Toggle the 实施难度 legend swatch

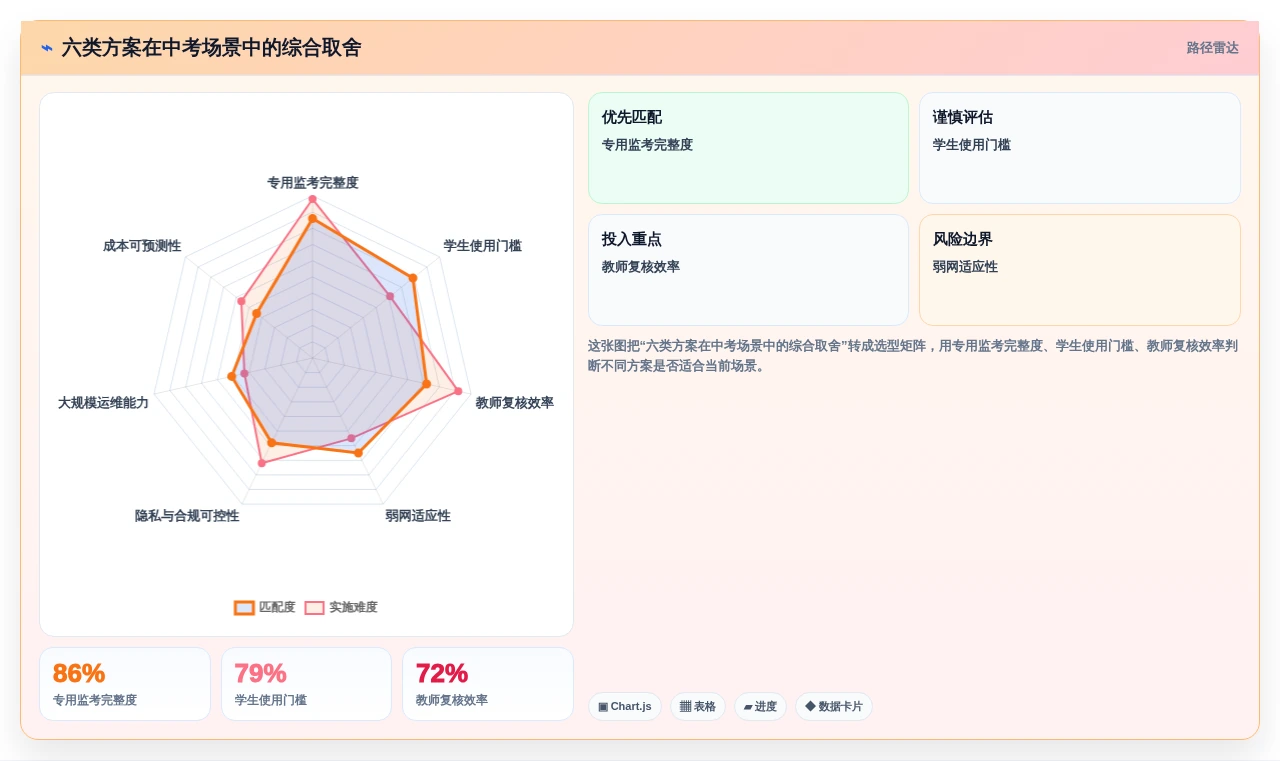(315, 607)
